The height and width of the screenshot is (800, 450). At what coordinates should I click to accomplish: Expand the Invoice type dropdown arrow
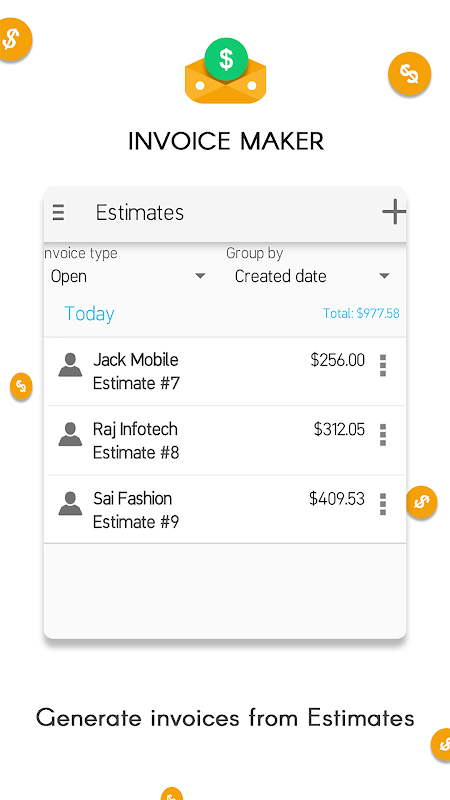[200, 276]
